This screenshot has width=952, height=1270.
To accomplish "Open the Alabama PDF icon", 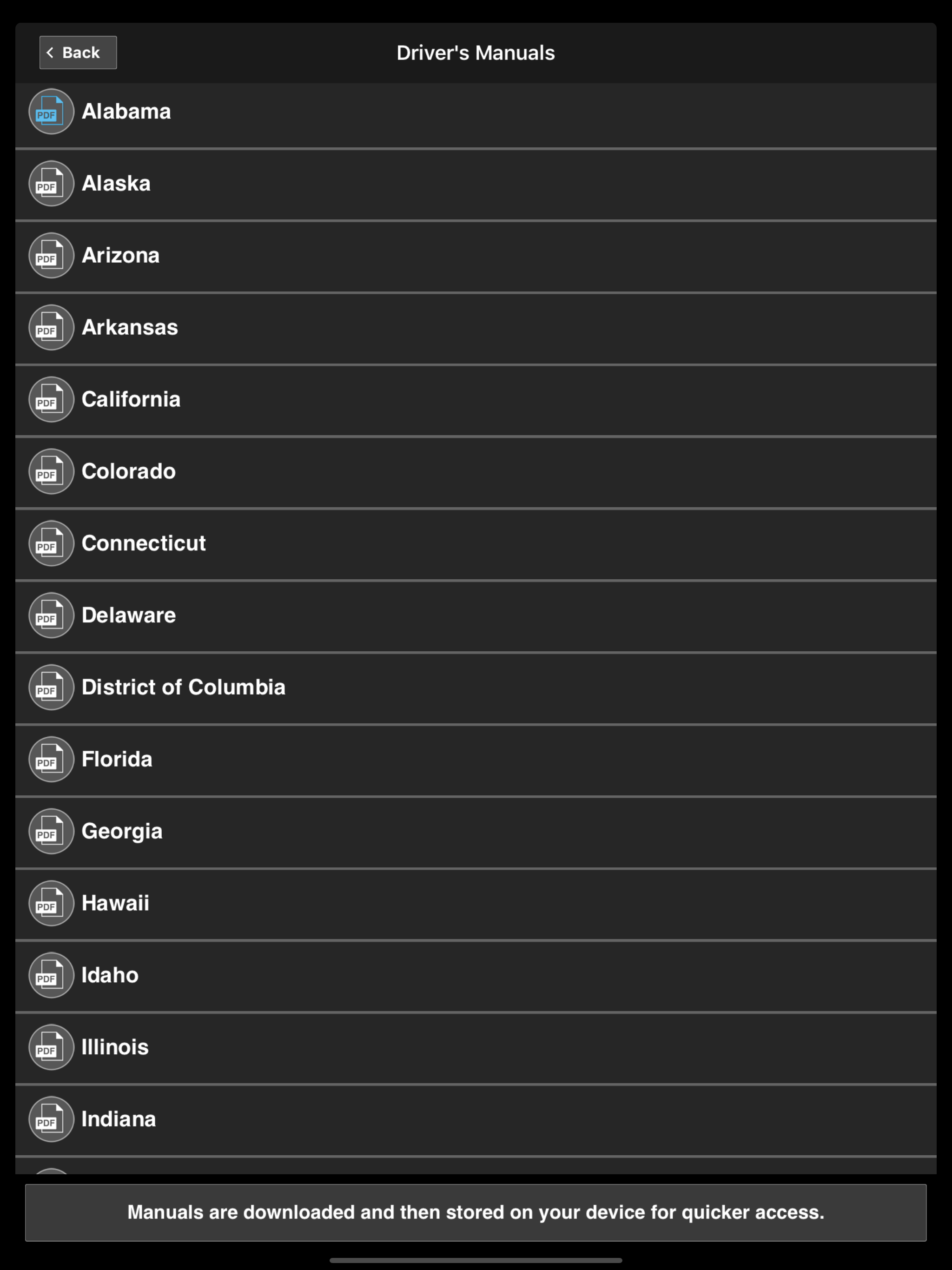I will (x=51, y=111).
